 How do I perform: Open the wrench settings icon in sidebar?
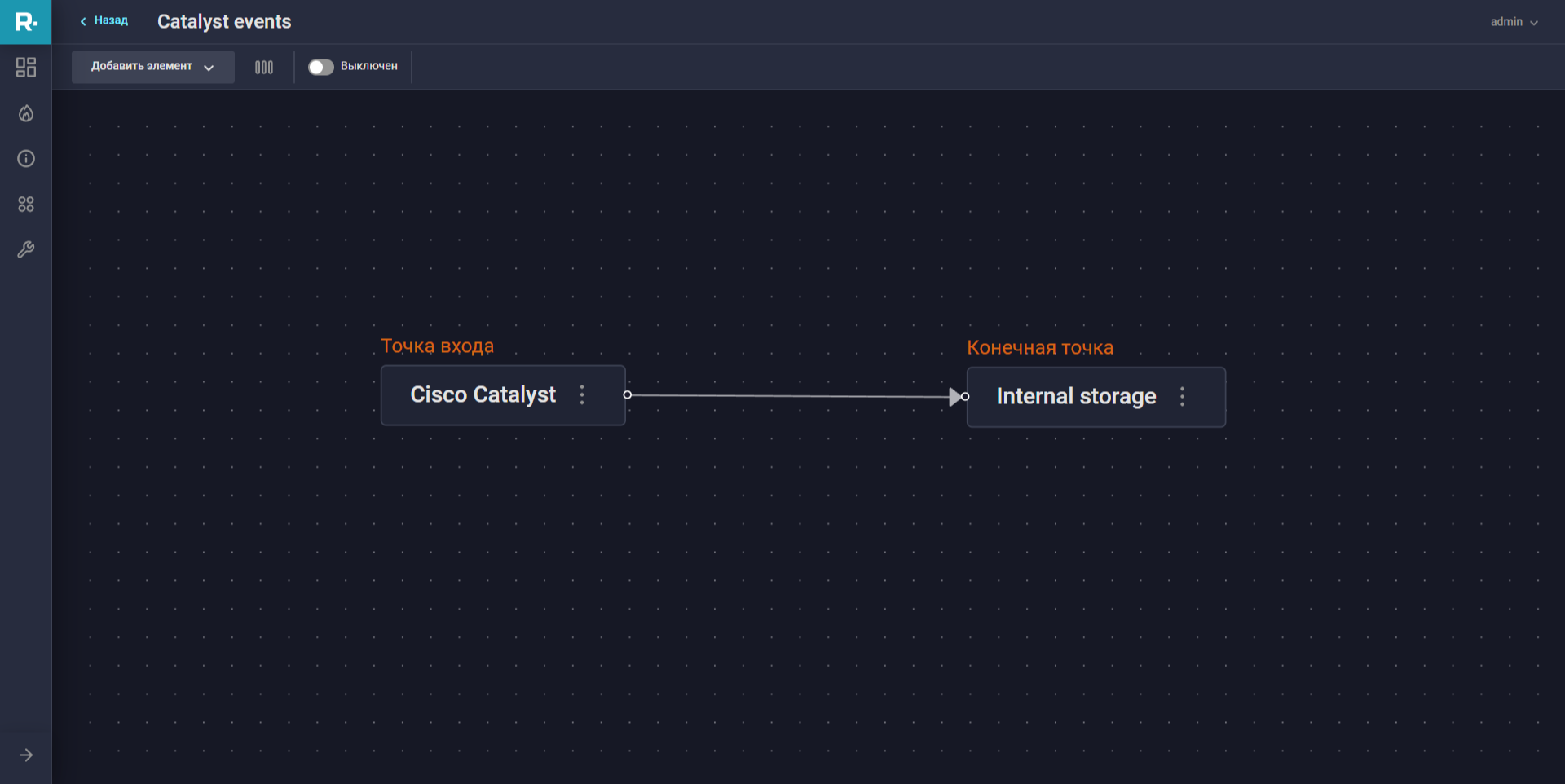26,250
